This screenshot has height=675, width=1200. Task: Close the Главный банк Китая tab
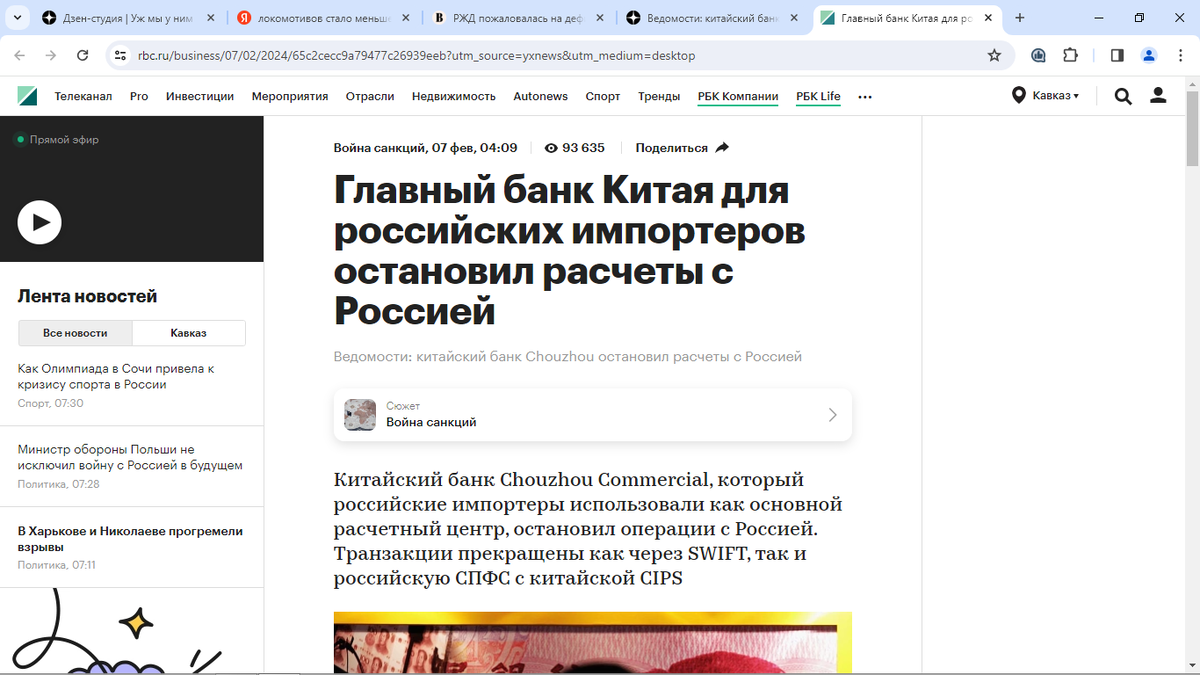pyautogui.click(x=988, y=18)
